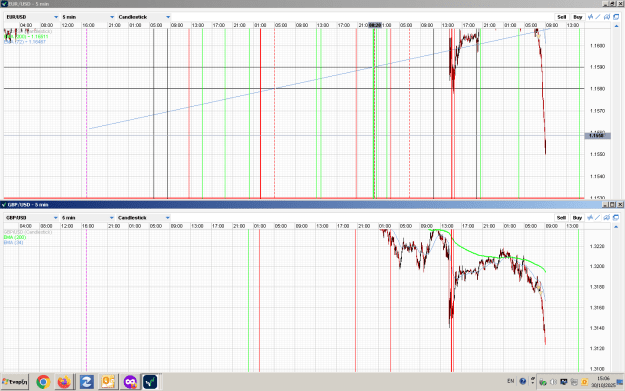Open the blue arrows app in the taskbar
Image resolution: width=625 pixels, height=391 pixels.
[86, 382]
